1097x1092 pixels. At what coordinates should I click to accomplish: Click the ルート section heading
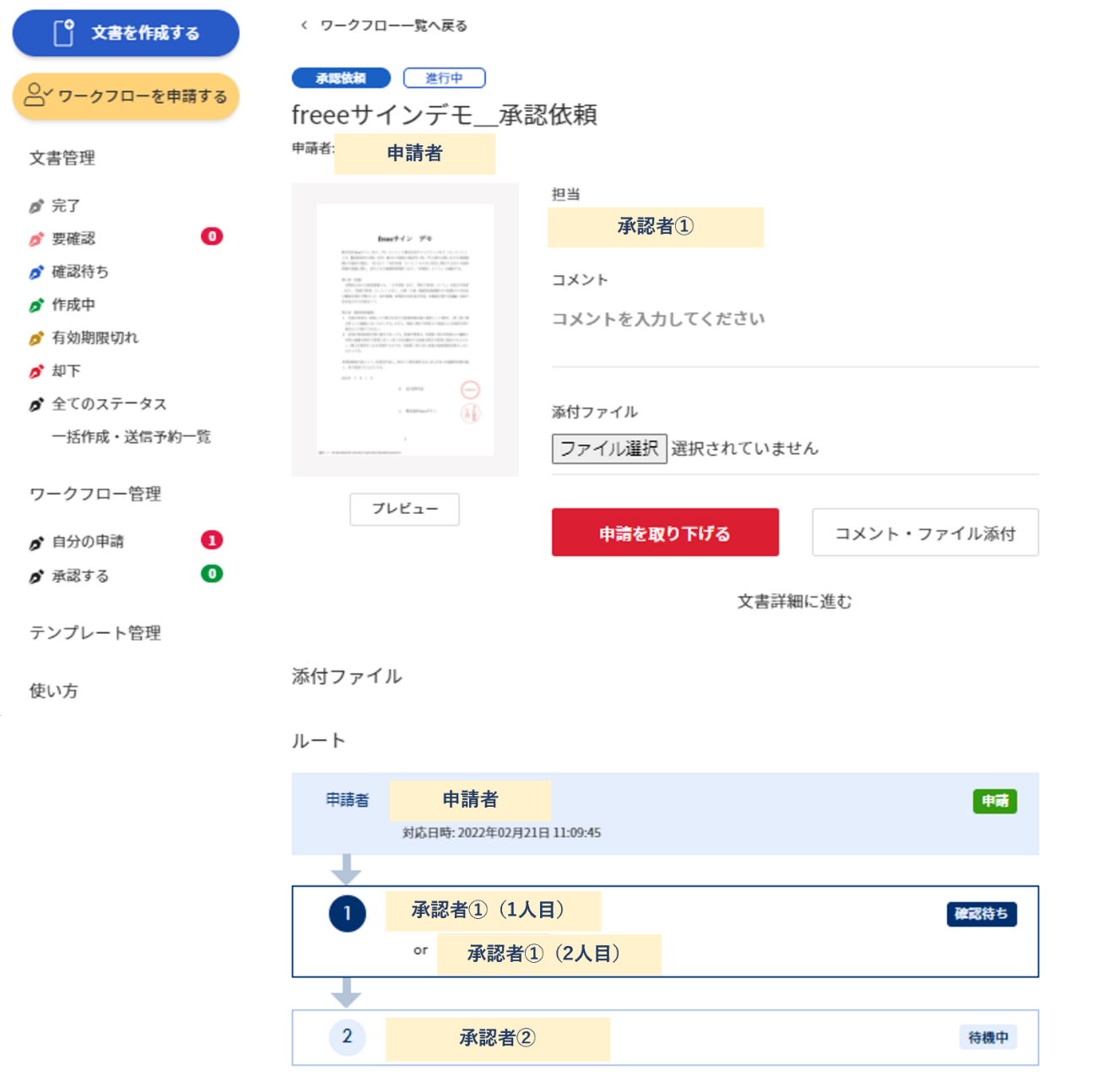point(318,740)
